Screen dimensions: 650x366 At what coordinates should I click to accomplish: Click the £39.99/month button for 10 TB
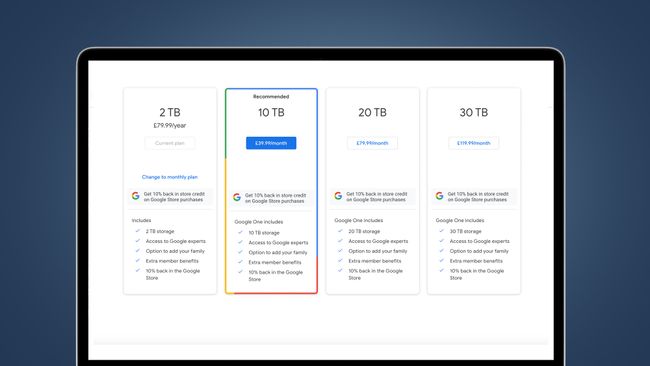pyautogui.click(x=271, y=143)
